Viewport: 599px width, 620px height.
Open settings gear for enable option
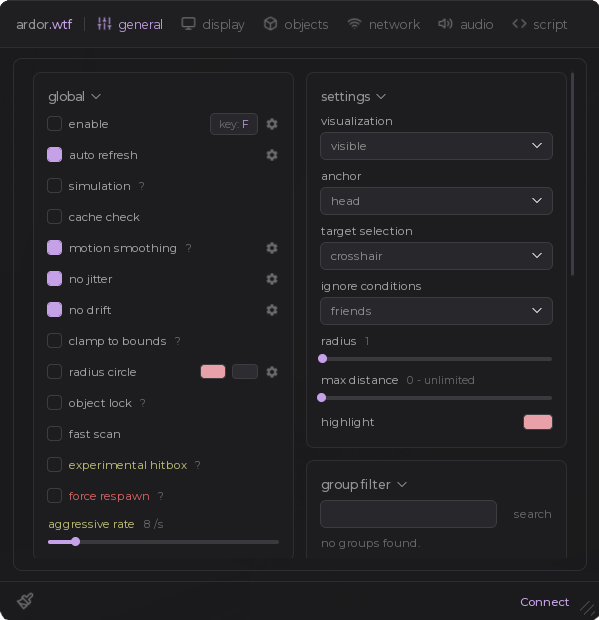coord(272,124)
